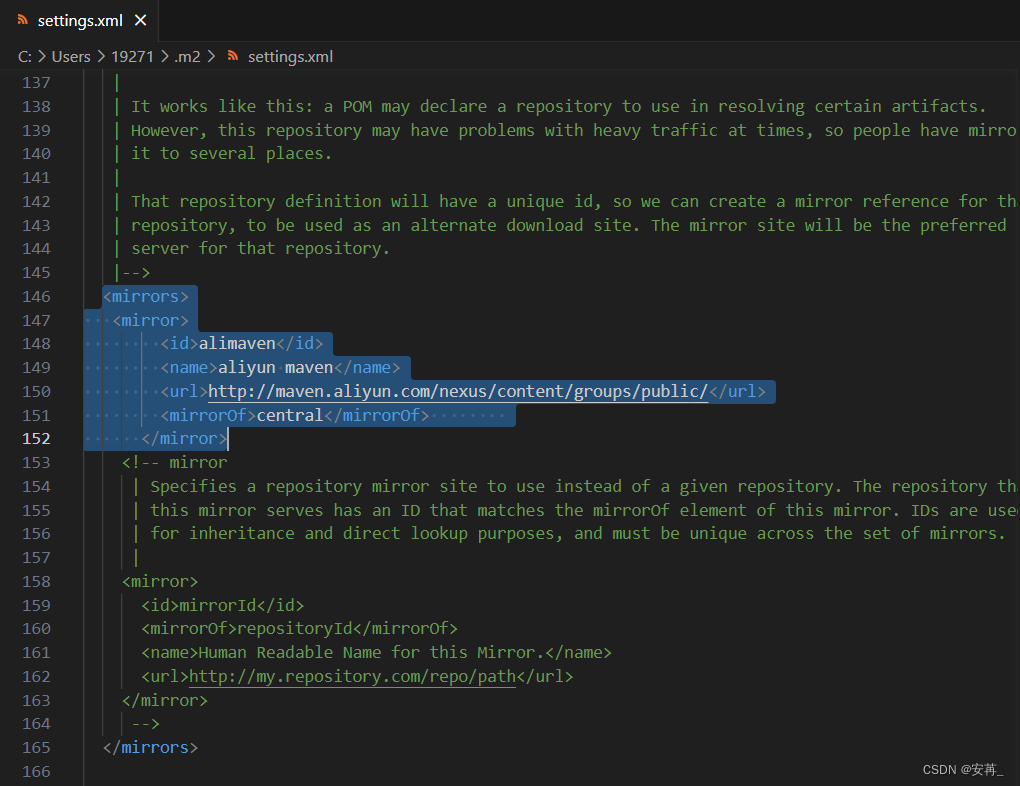
Task: Follow the maven.aliyun.com URL link
Action: pyautogui.click(x=458, y=391)
